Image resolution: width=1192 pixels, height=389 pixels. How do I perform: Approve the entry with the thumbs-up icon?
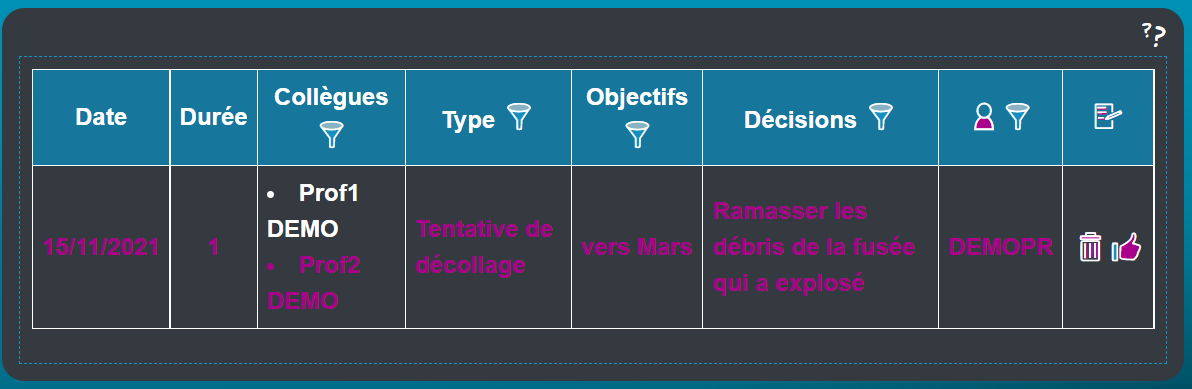tap(1127, 248)
